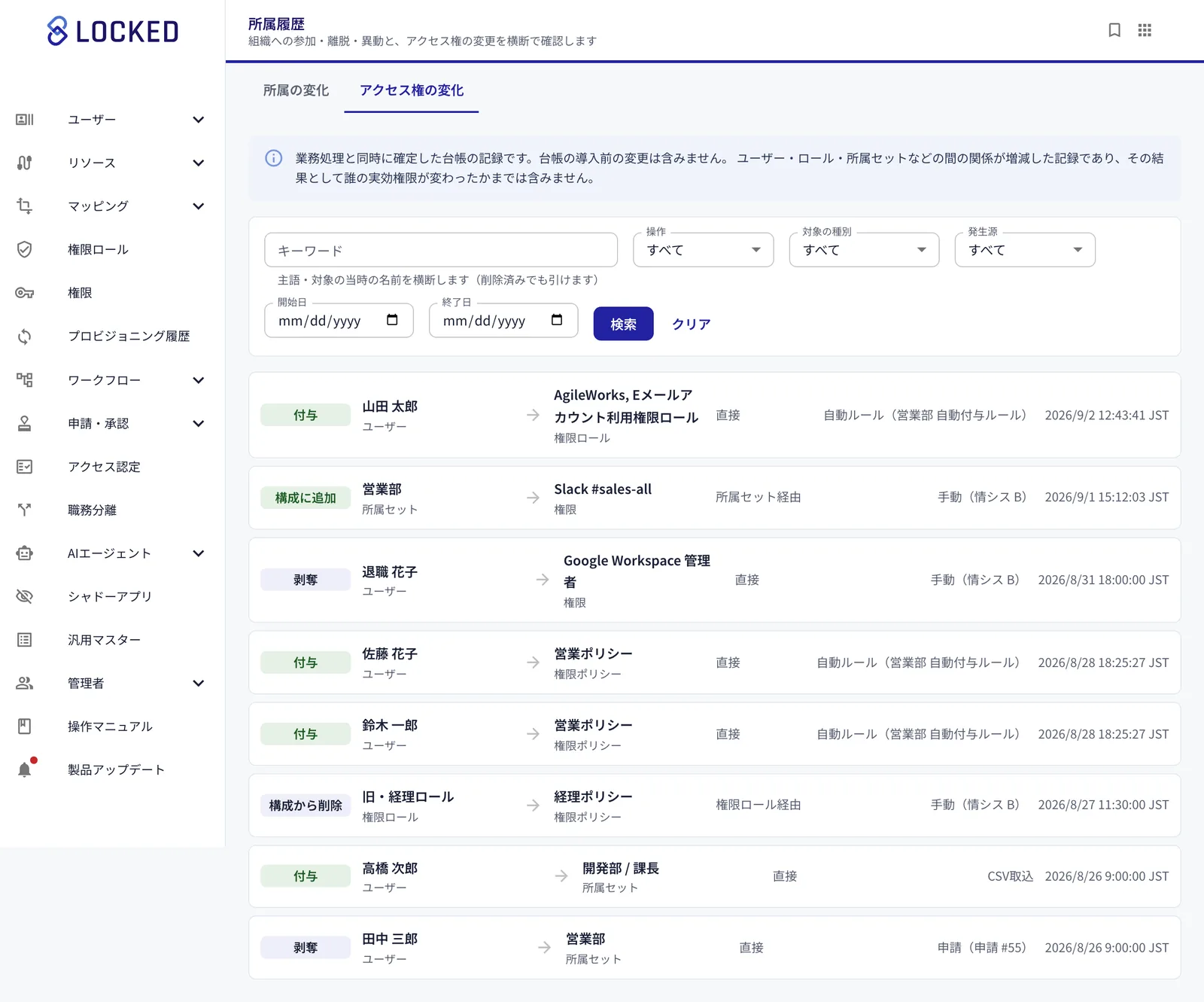Expand the マッピング menu chevron
The height and width of the screenshot is (1002, 1204).
tap(199, 206)
